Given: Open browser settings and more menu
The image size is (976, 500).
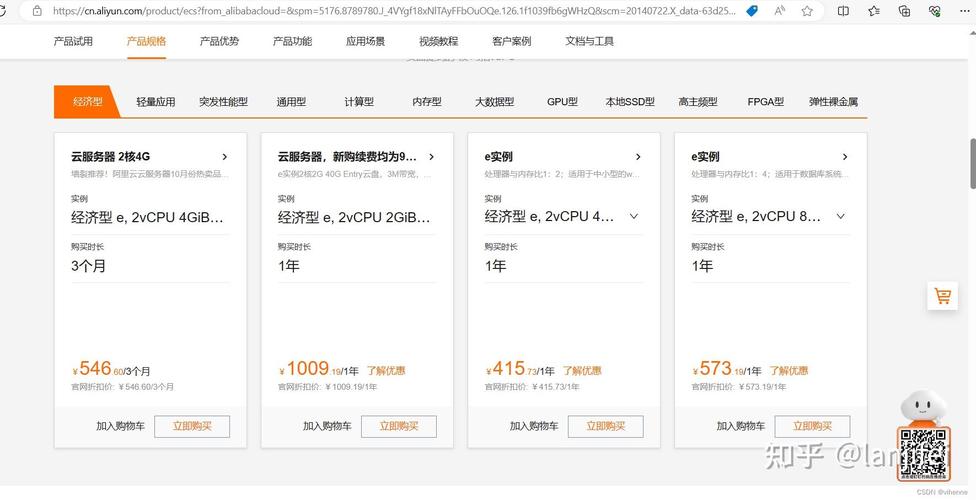Looking at the screenshot, I should (x=965, y=11).
